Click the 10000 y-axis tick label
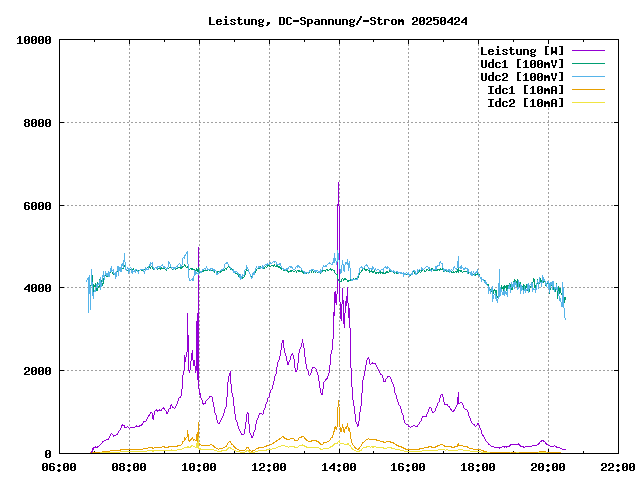 coord(33,40)
